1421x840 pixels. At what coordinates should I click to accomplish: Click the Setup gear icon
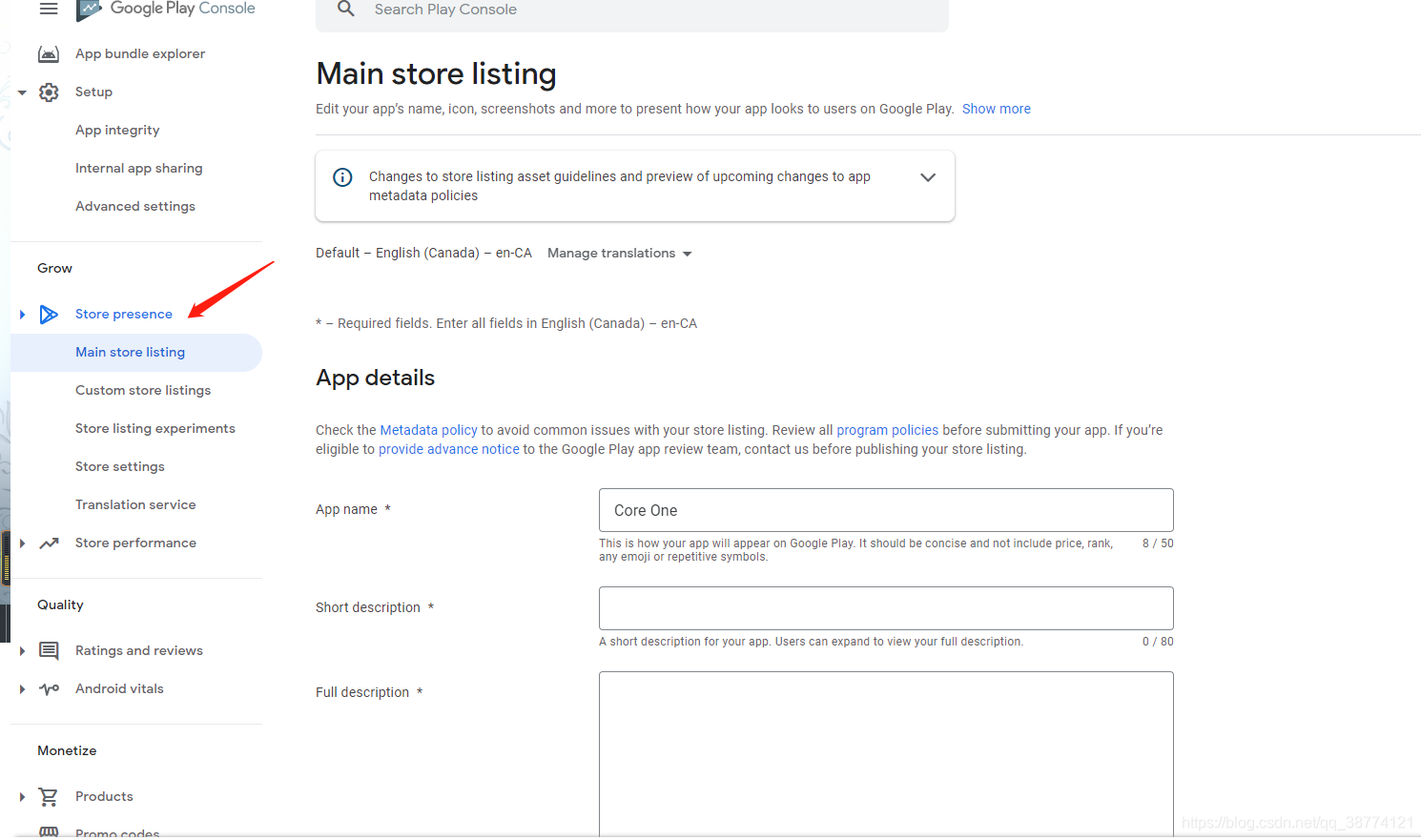[49, 92]
